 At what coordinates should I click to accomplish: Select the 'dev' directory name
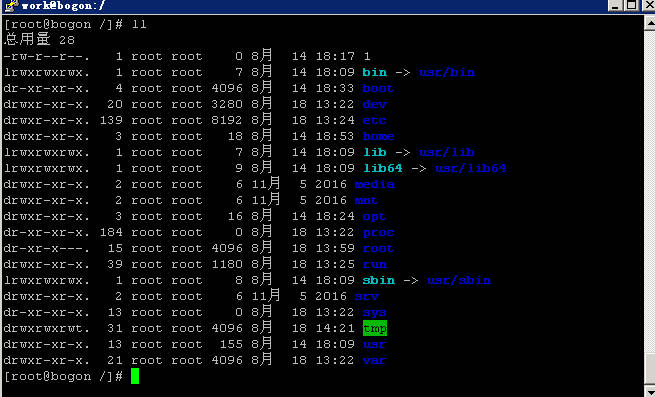click(374, 104)
